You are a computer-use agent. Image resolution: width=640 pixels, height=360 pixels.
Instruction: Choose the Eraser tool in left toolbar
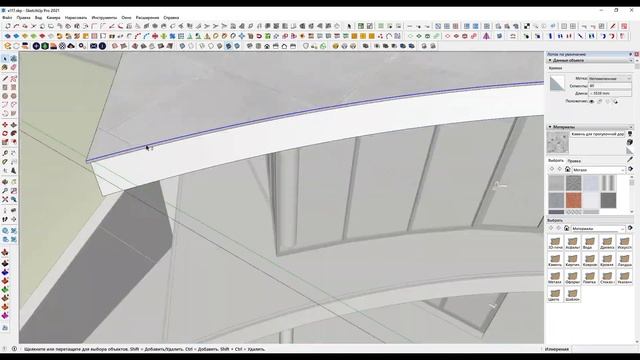13,67
